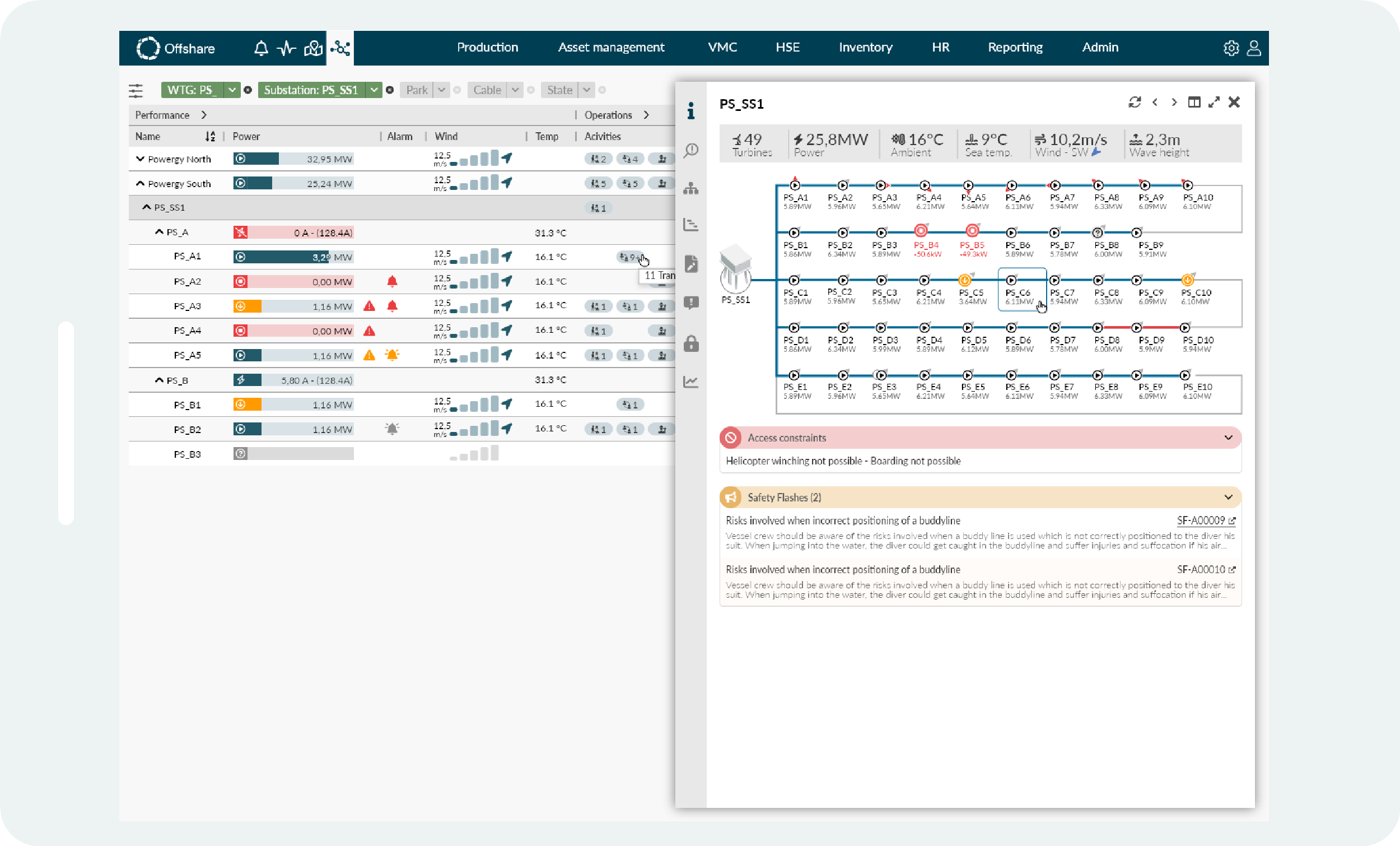Click PS_A1 power bar showing 3,29 MW
The height and width of the screenshot is (846, 1400).
point(293,257)
